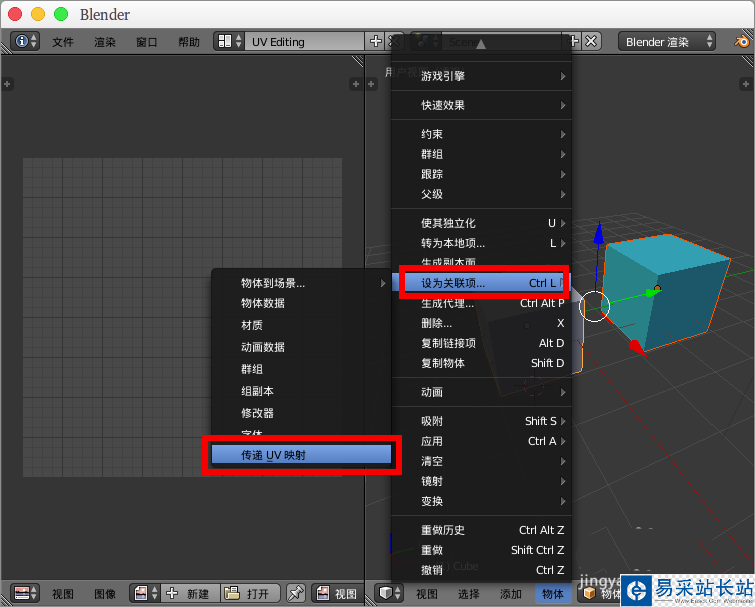Expand the 3D view toolshelf plus

(371, 84)
